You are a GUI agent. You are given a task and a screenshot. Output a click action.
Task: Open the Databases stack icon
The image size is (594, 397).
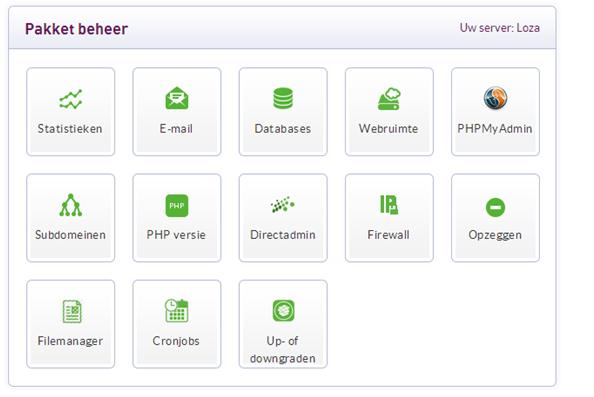(x=283, y=98)
